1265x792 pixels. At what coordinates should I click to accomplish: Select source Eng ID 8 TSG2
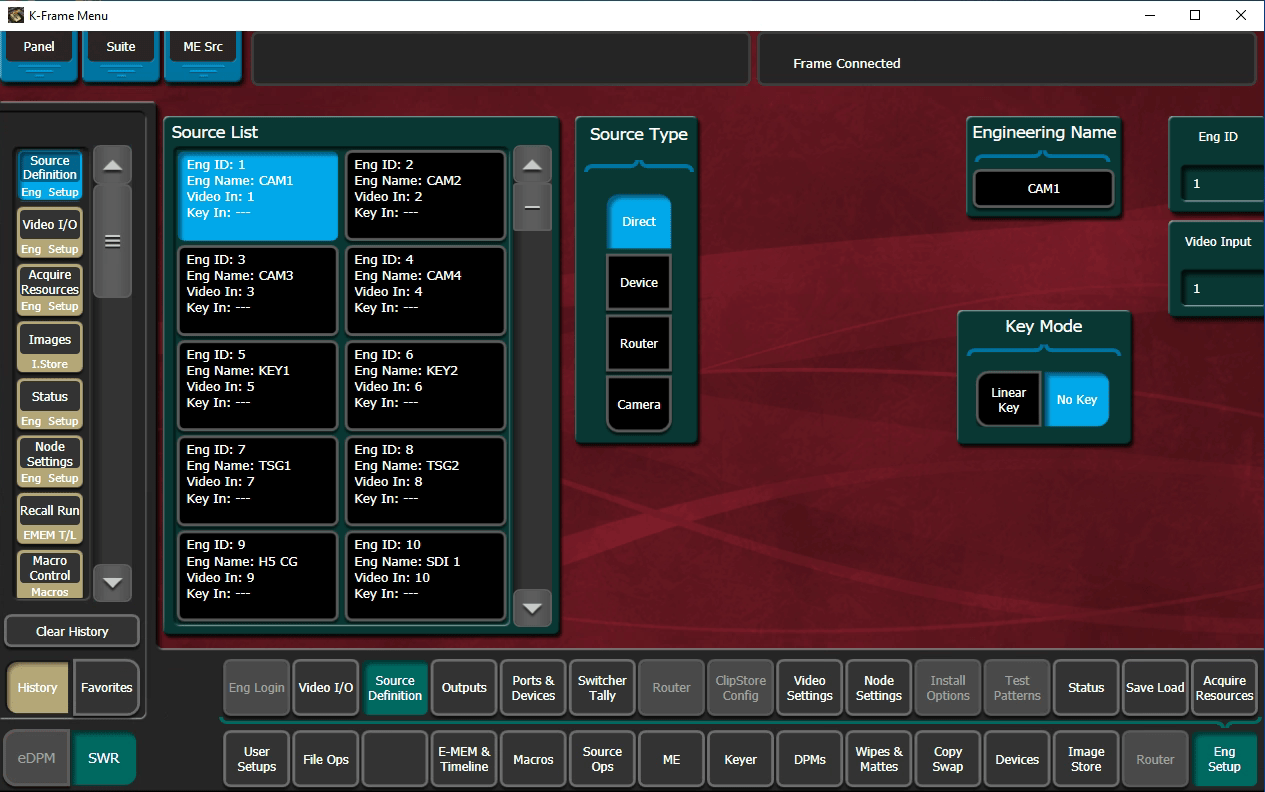pos(426,481)
